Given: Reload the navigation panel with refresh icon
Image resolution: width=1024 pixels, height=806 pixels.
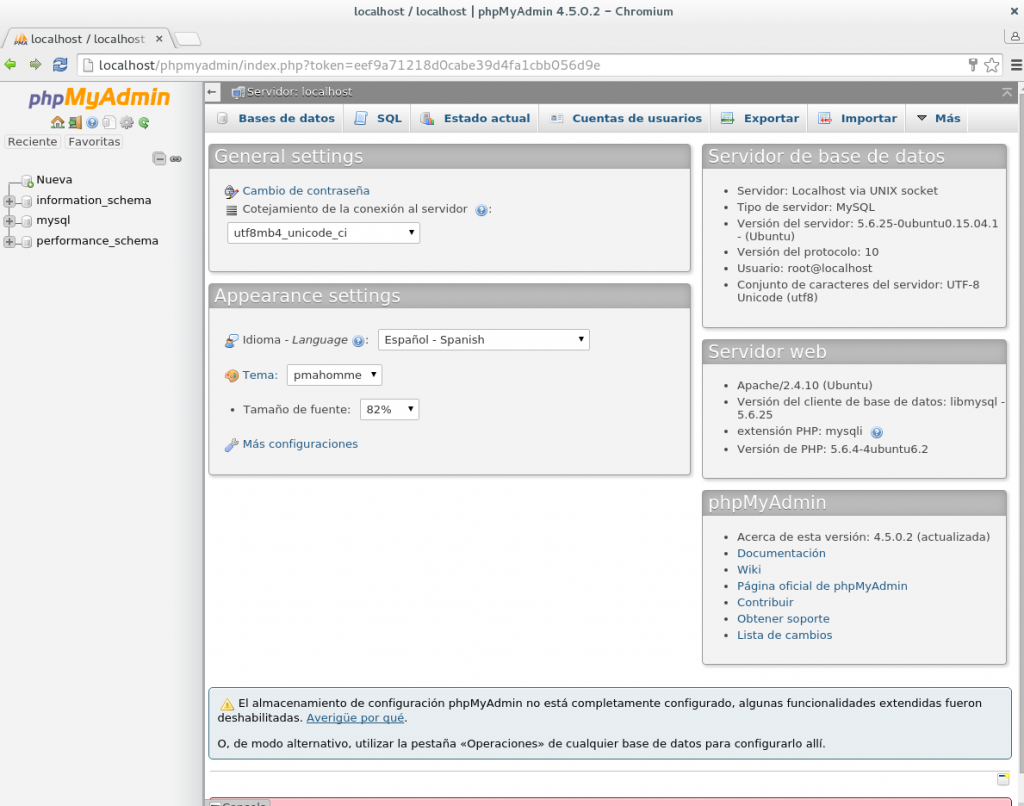Looking at the screenshot, I should point(143,122).
